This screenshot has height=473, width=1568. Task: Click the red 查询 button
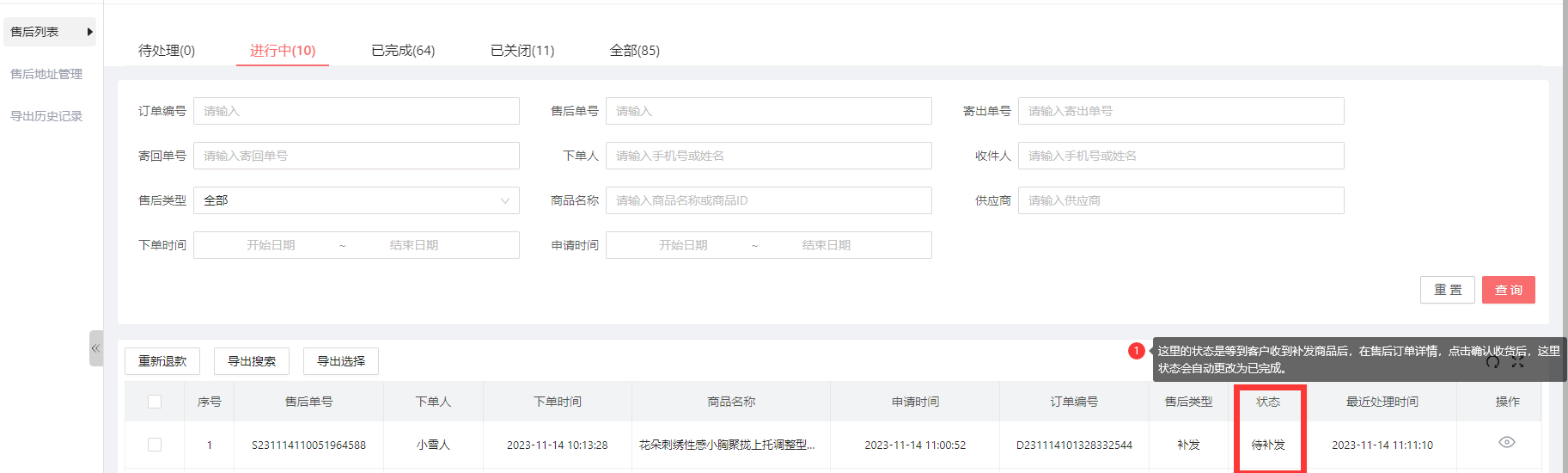(x=1508, y=290)
